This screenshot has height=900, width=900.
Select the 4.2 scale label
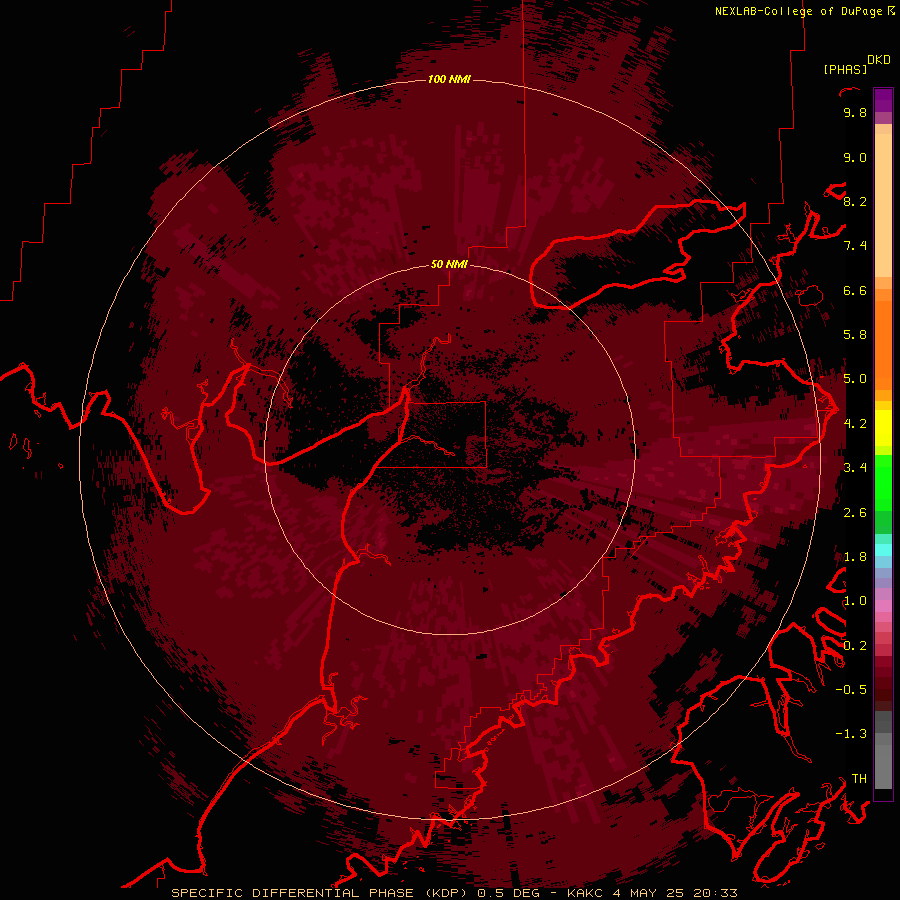[855, 424]
